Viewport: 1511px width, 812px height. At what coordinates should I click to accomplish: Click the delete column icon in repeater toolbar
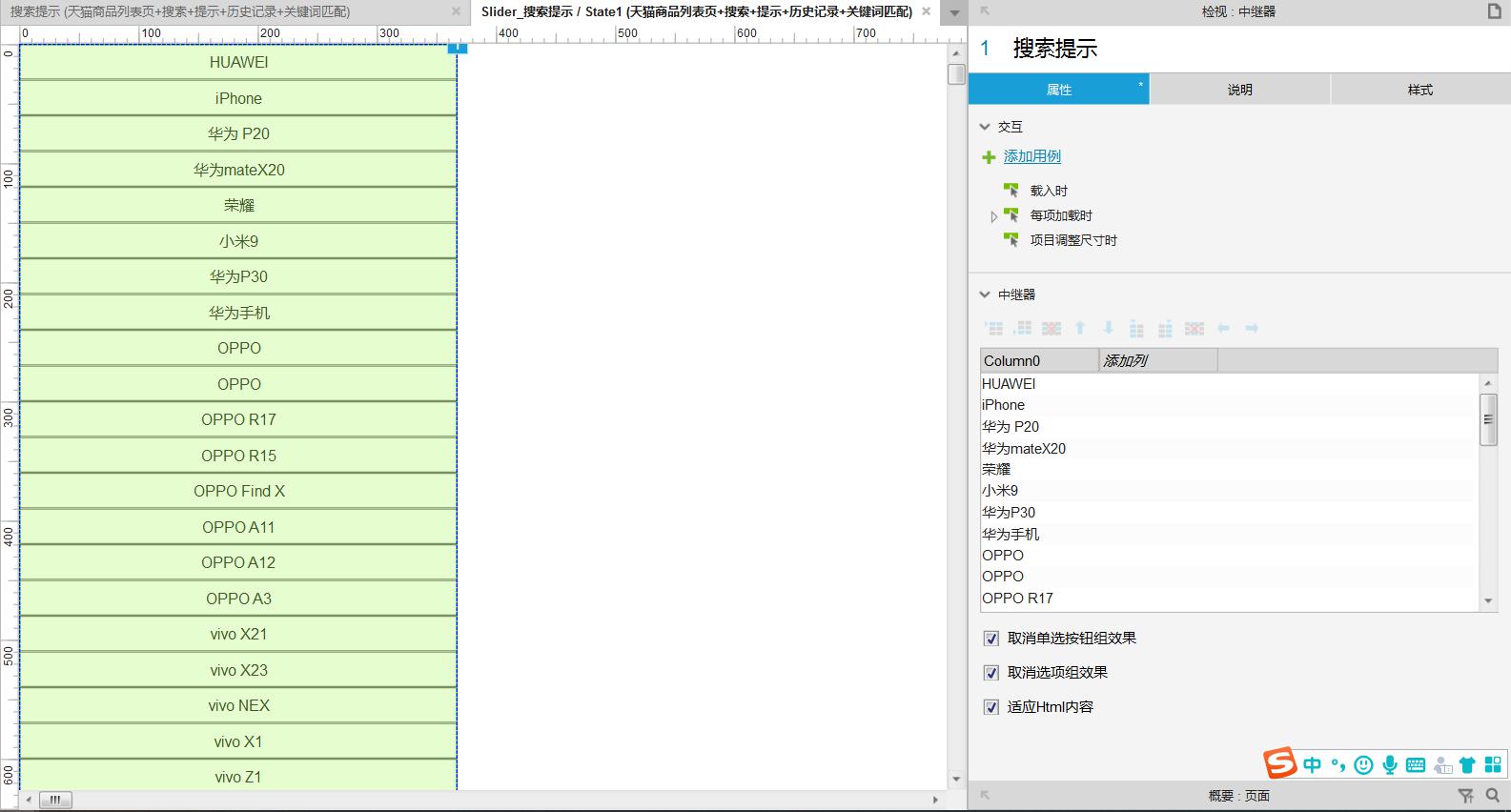click(1195, 328)
